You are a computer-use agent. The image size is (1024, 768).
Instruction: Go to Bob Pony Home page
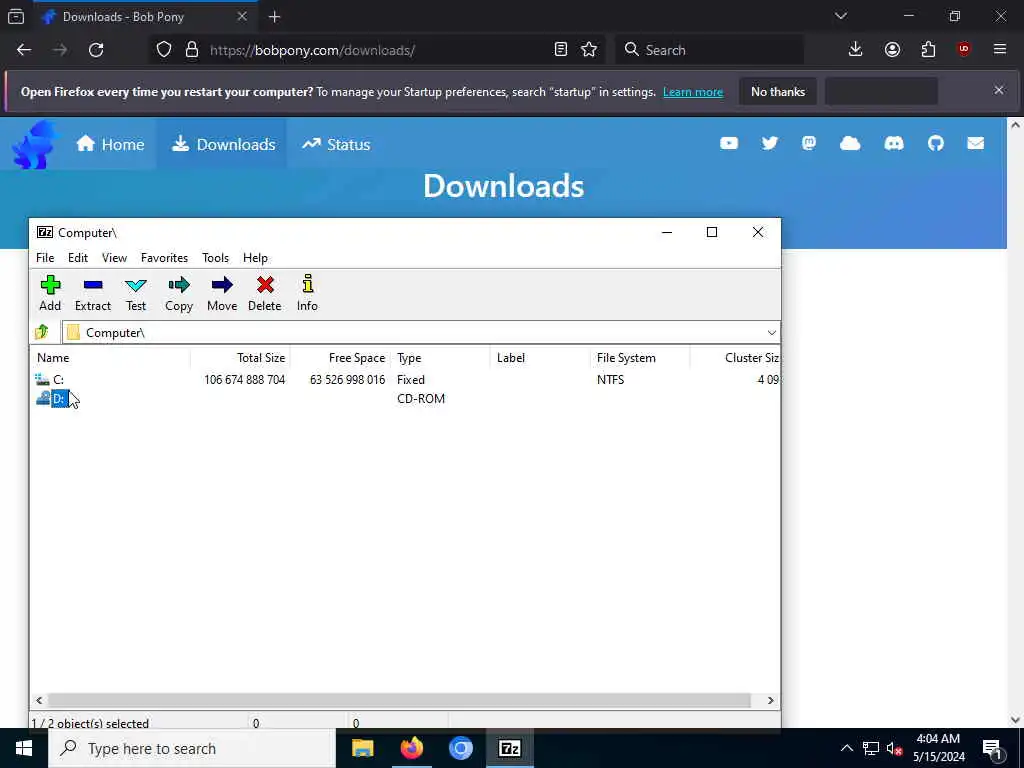point(110,144)
